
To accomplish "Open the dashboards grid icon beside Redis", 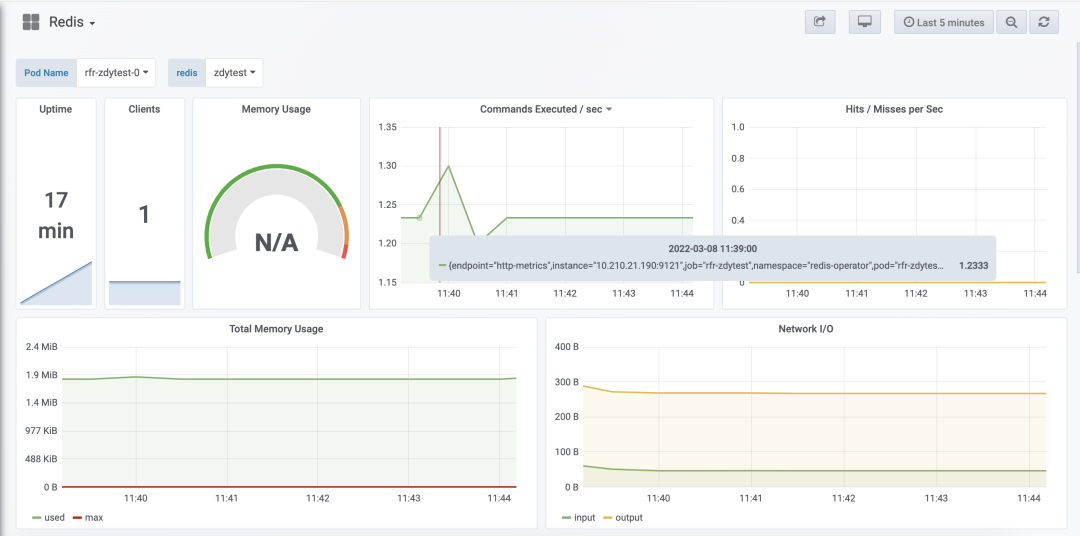I will coord(31,22).
